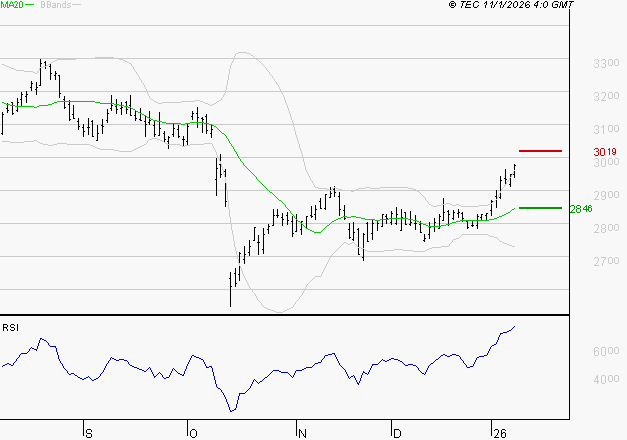Click the red resistance level line
627x440 pixels.
pos(540,151)
